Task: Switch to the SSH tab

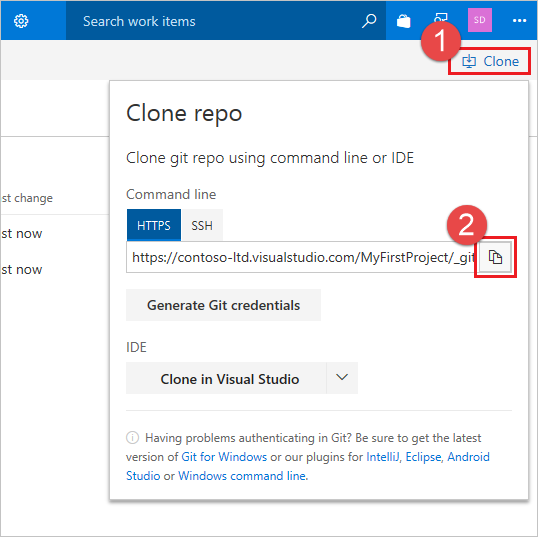Action: coord(202,225)
